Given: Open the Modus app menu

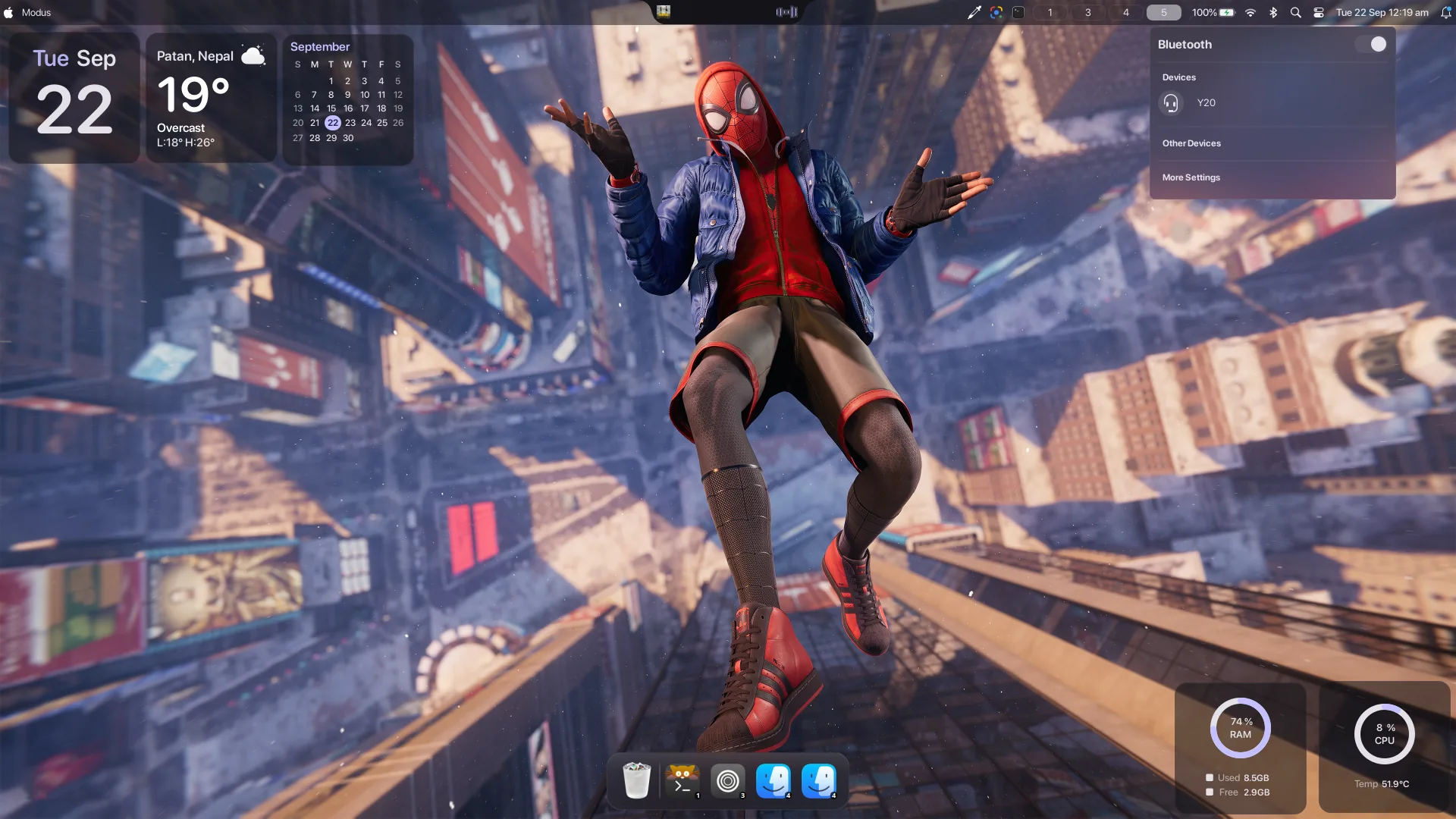Looking at the screenshot, I should click(x=36, y=12).
